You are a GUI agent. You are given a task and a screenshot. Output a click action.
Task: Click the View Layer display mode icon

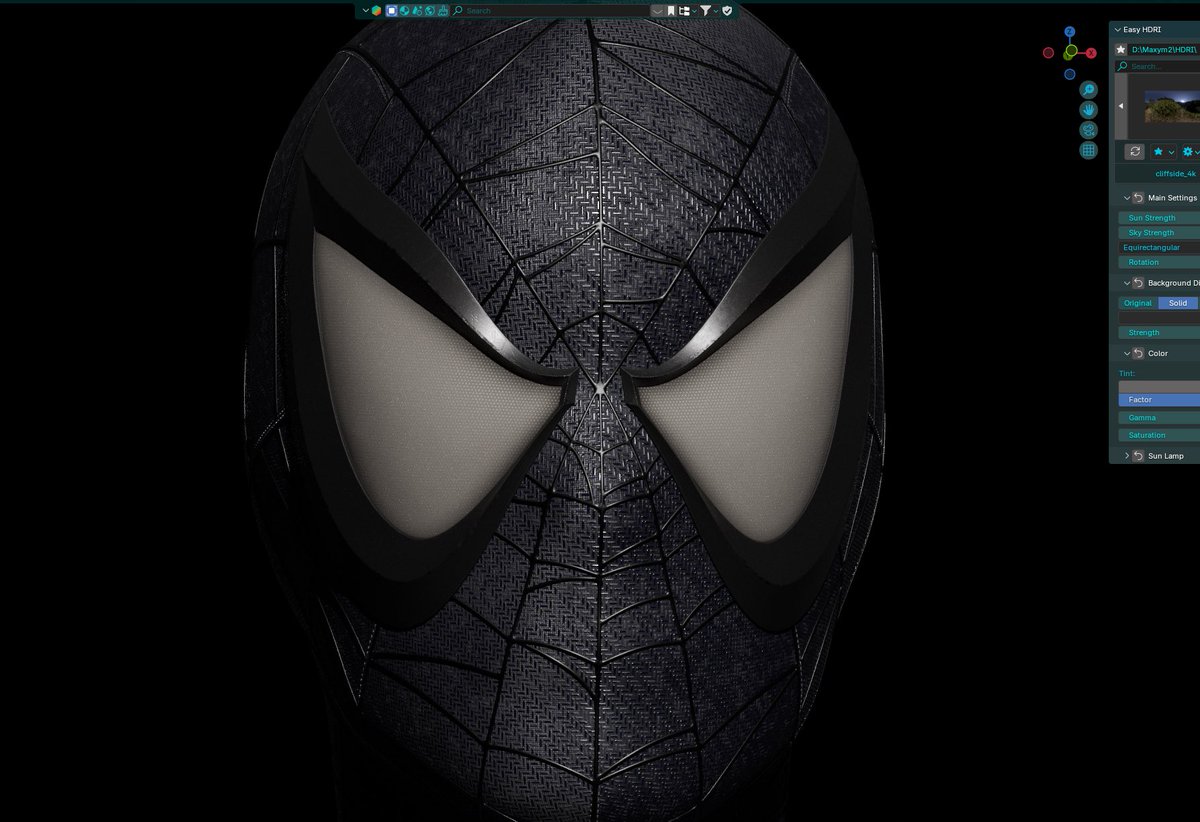376,10
